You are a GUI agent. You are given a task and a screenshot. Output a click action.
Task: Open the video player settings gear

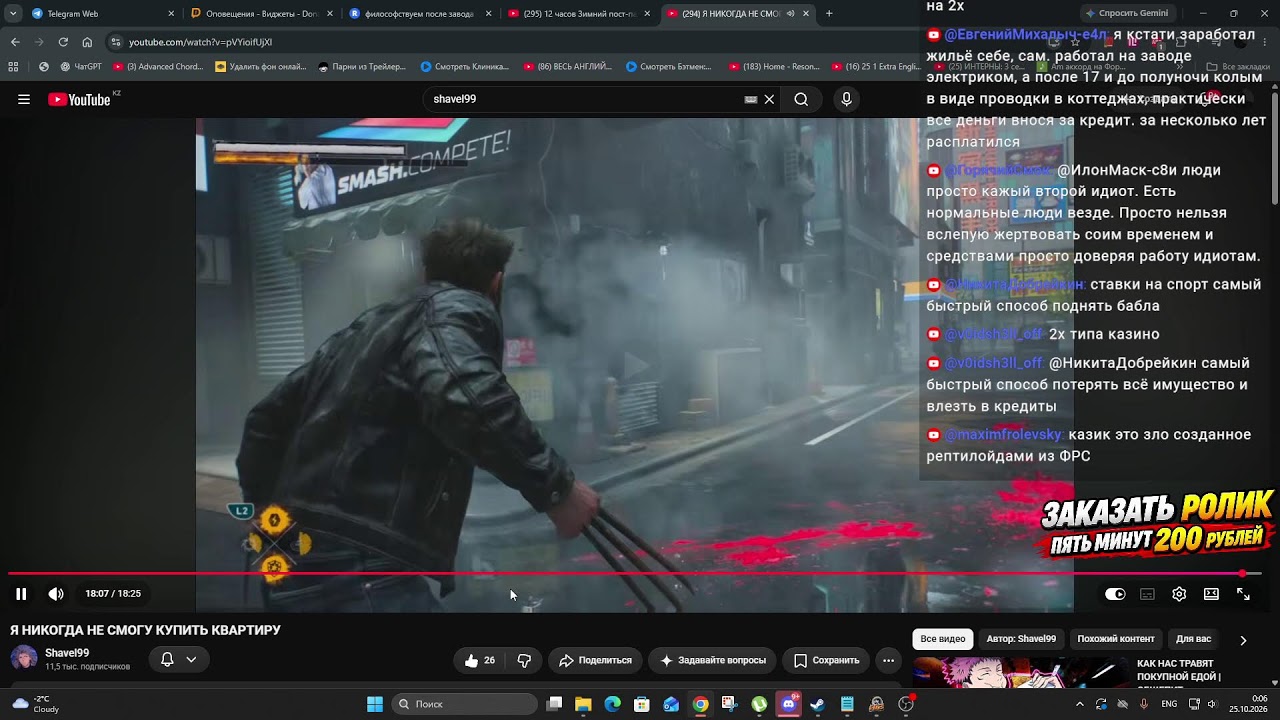click(1179, 594)
